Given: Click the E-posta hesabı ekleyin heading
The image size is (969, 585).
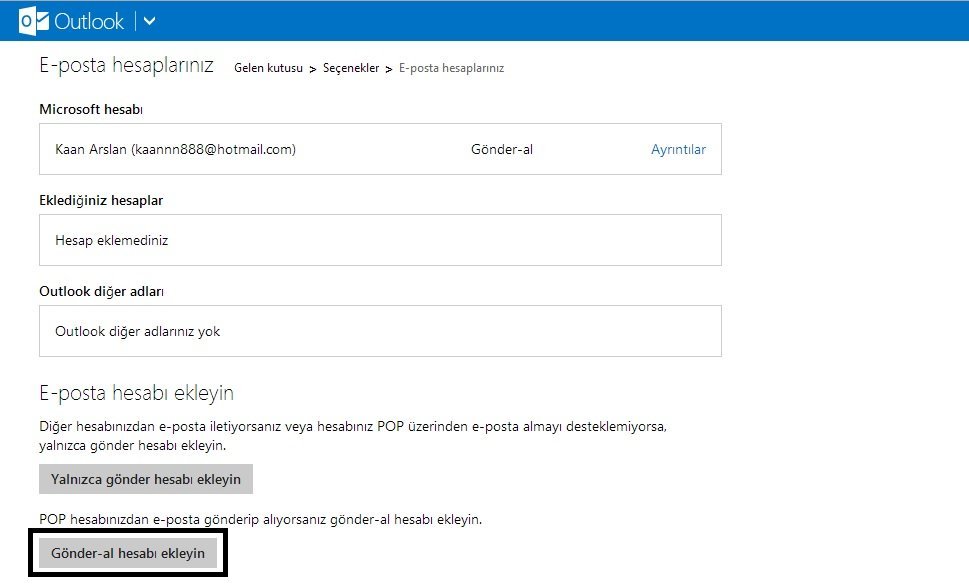Looking at the screenshot, I should pyautogui.click(x=137, y=393).
